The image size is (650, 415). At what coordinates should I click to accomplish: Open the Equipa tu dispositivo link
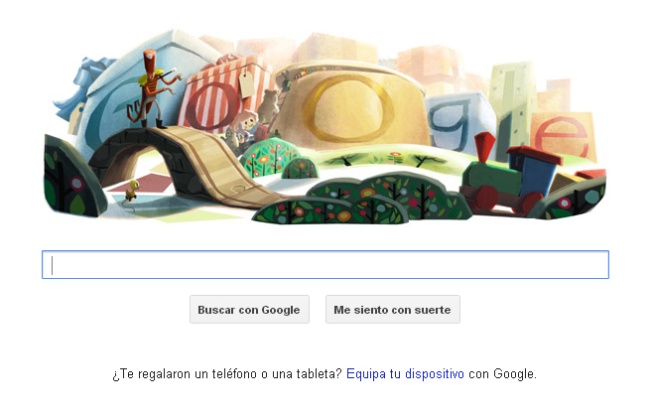405,374
